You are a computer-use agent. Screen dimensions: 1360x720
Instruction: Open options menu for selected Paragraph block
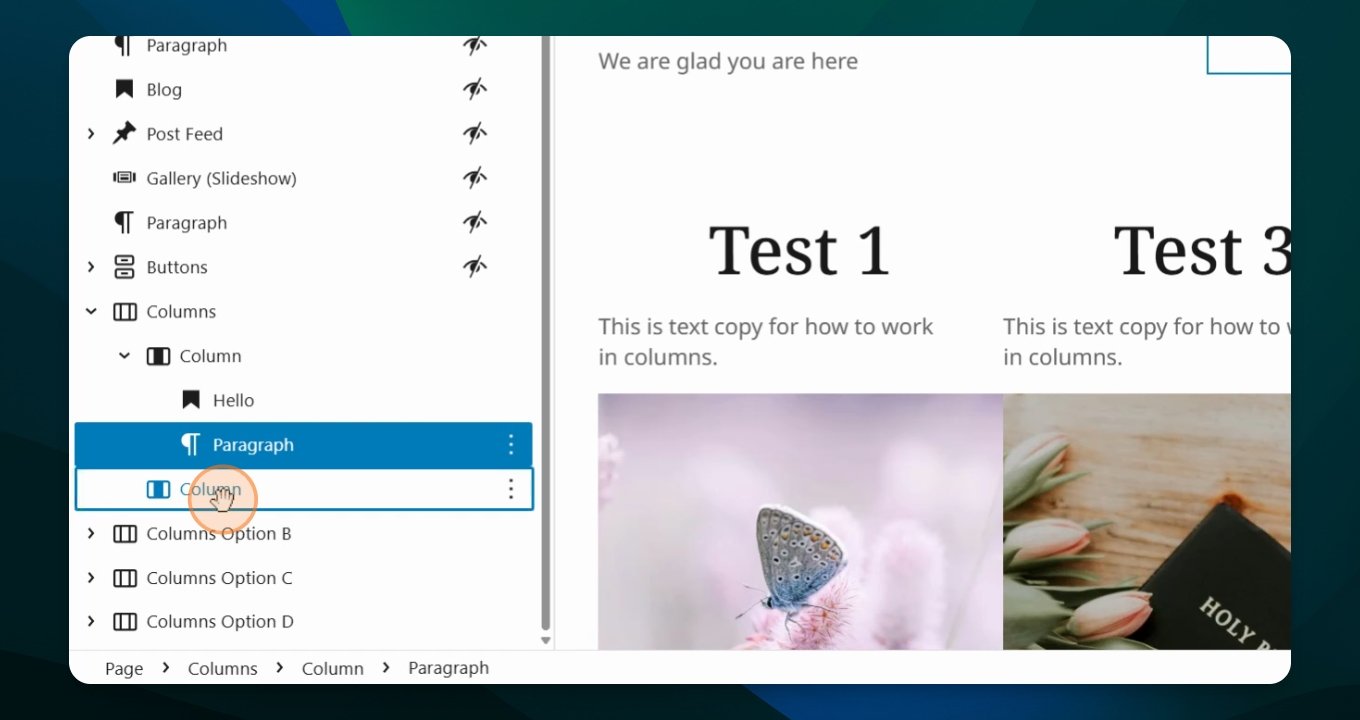click(x=511, y=444)
